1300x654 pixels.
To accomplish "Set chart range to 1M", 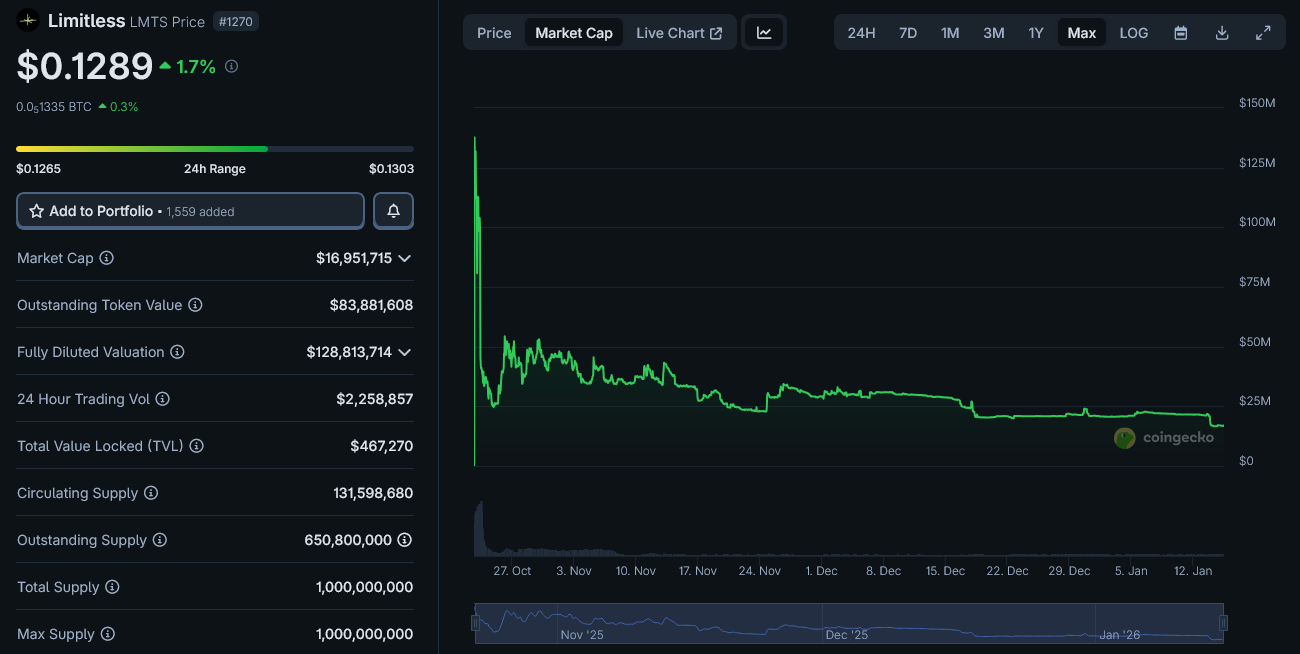I will pos(950,33).
